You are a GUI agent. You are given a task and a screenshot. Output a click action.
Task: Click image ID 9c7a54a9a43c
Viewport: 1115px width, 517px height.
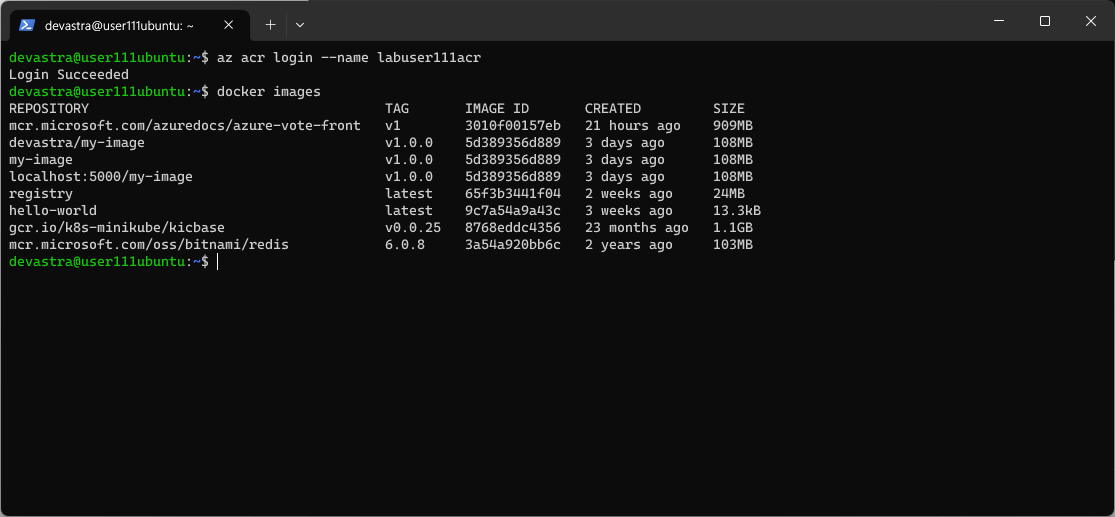point(513,211)
